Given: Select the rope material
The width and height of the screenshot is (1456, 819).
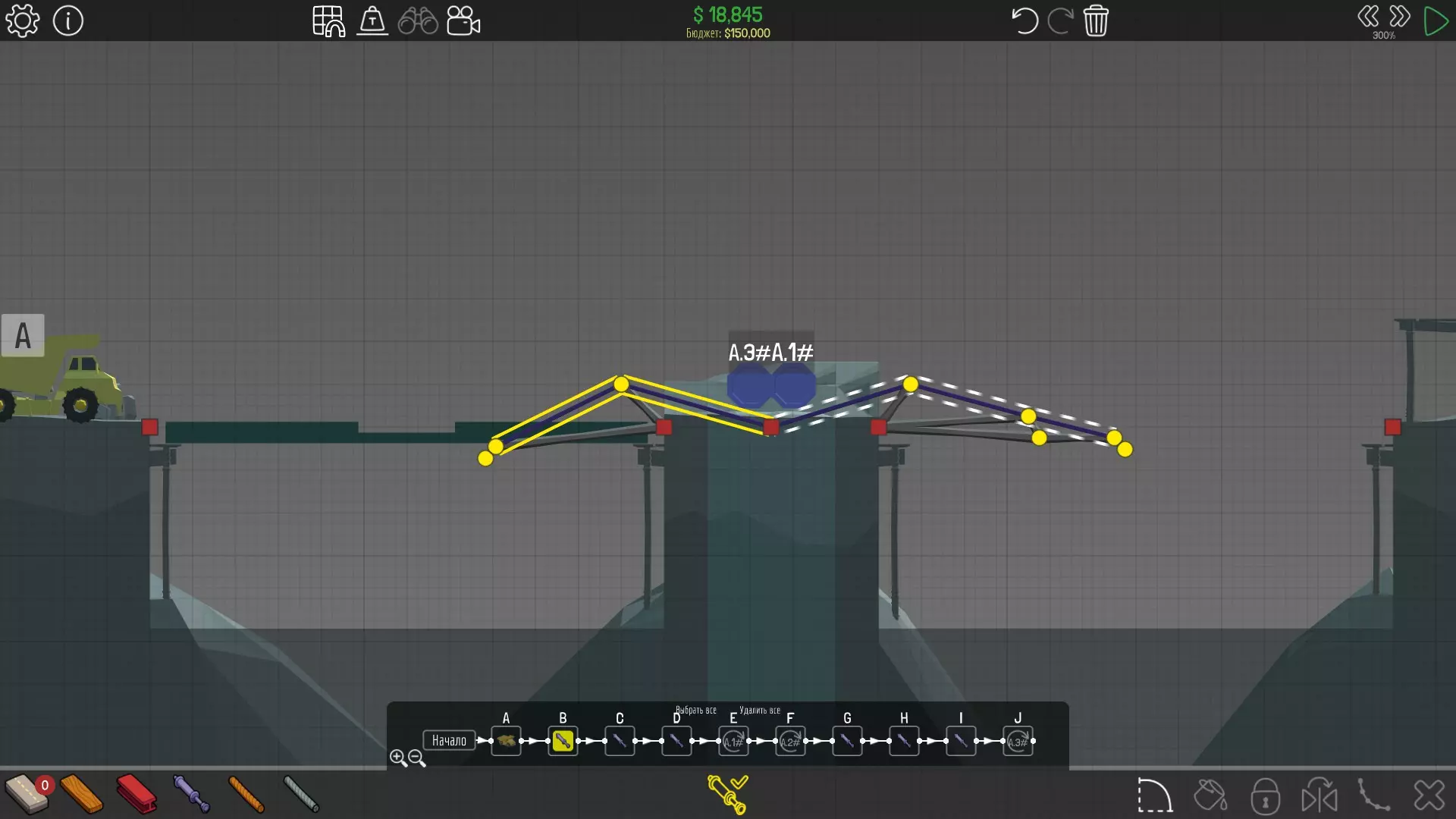Looking at the screenshot, I should click(x=246, y=794).
